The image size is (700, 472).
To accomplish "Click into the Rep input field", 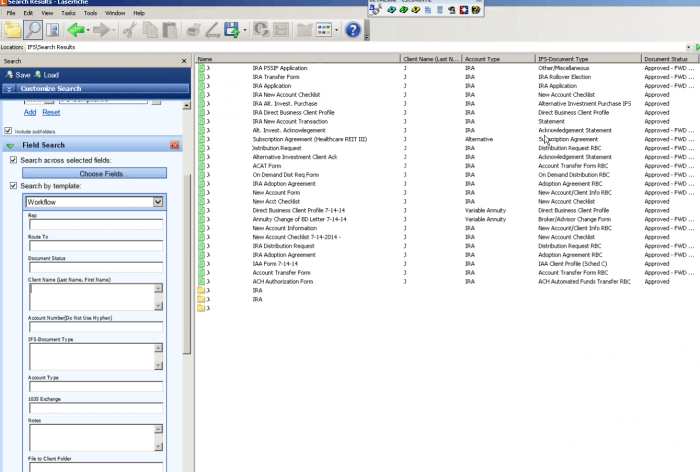I will point(96,224).
